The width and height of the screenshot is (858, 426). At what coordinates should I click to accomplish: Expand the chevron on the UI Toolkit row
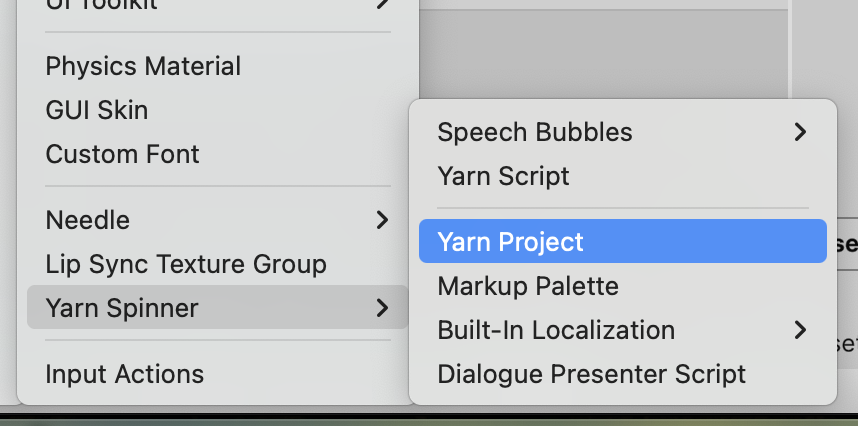click(382, 5)
